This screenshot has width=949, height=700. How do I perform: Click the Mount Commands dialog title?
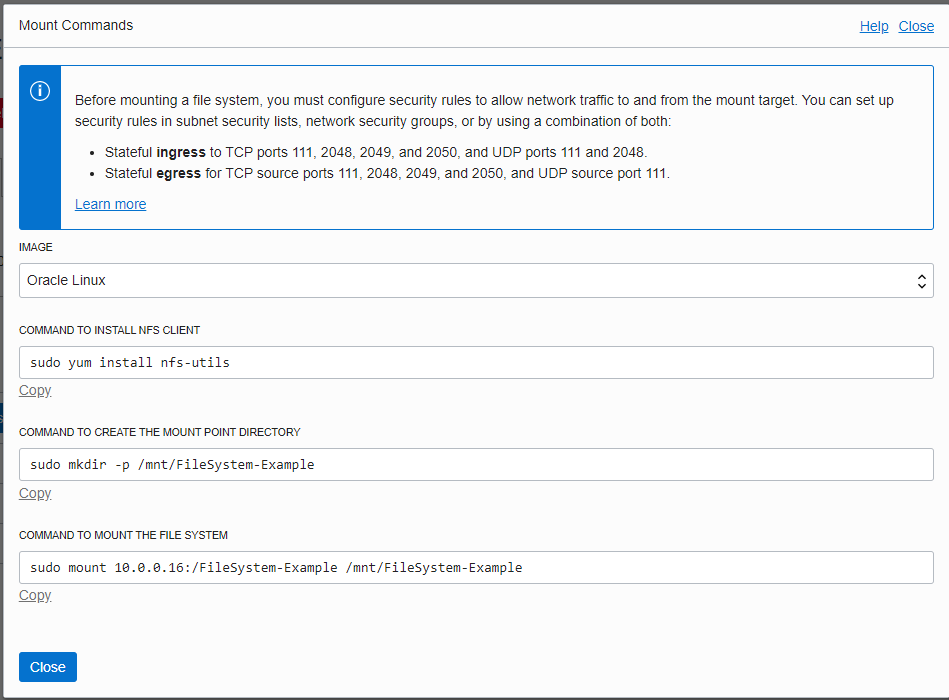(75, 25)
